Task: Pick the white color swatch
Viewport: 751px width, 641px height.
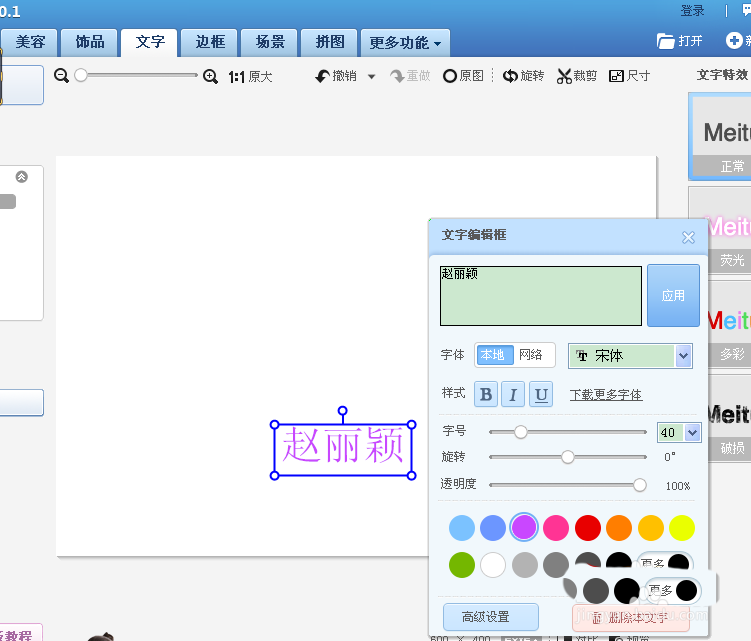Action: (x=493, y=565)
